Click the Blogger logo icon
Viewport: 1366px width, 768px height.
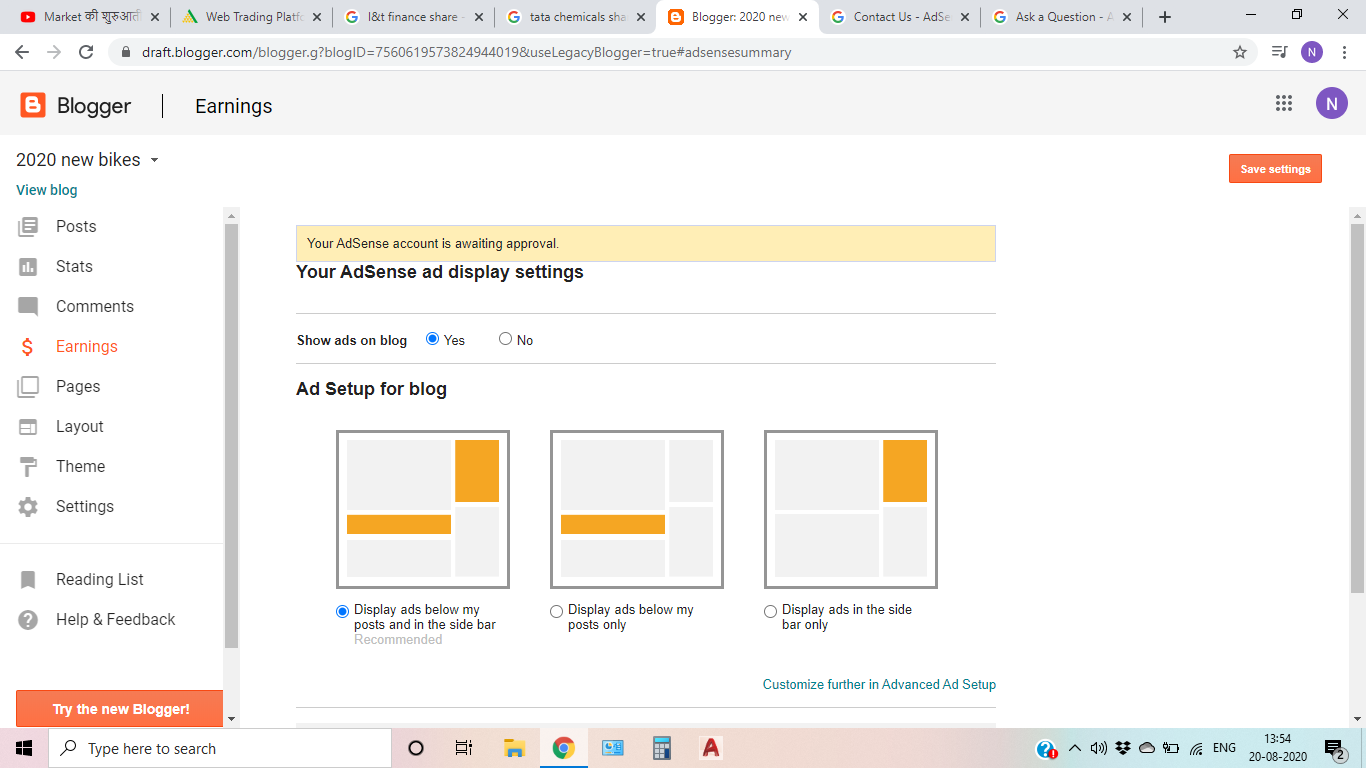33,105
